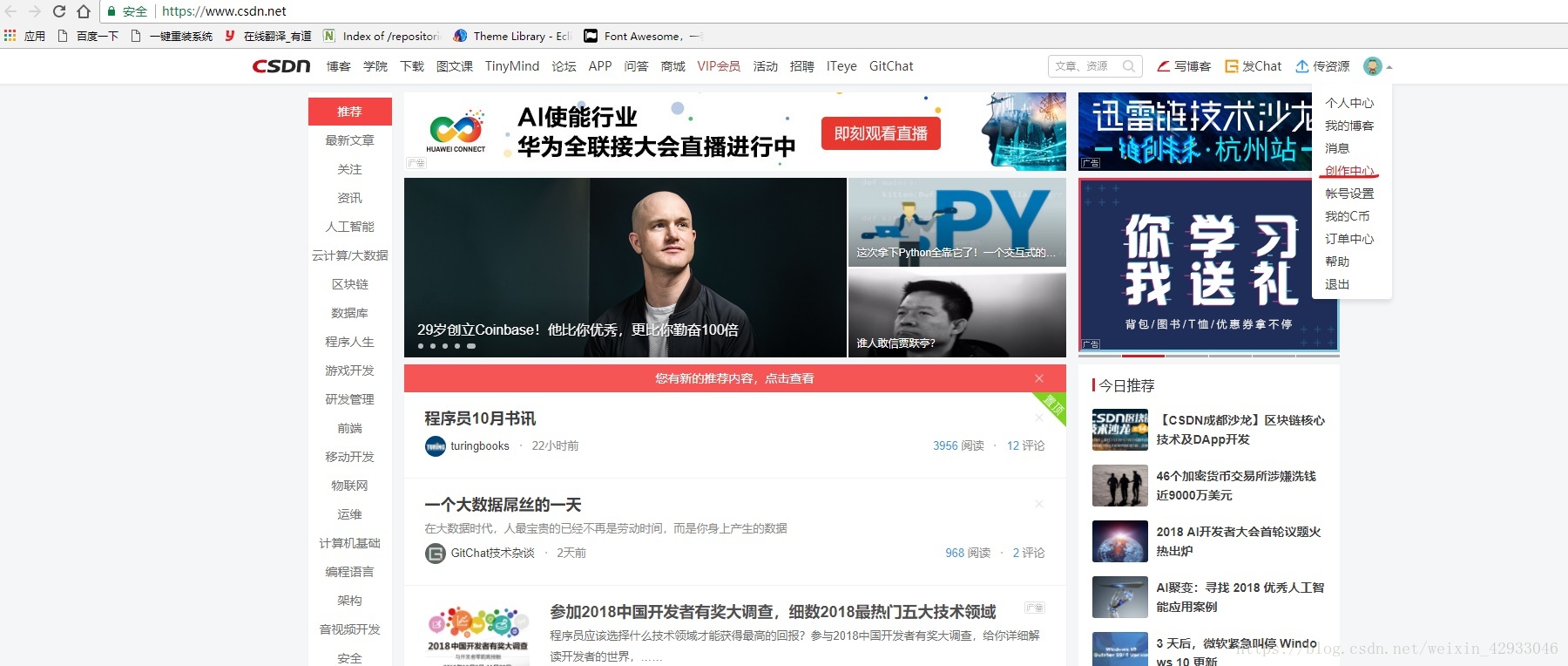Select 消息 in the user menu

pos(1337,148)
